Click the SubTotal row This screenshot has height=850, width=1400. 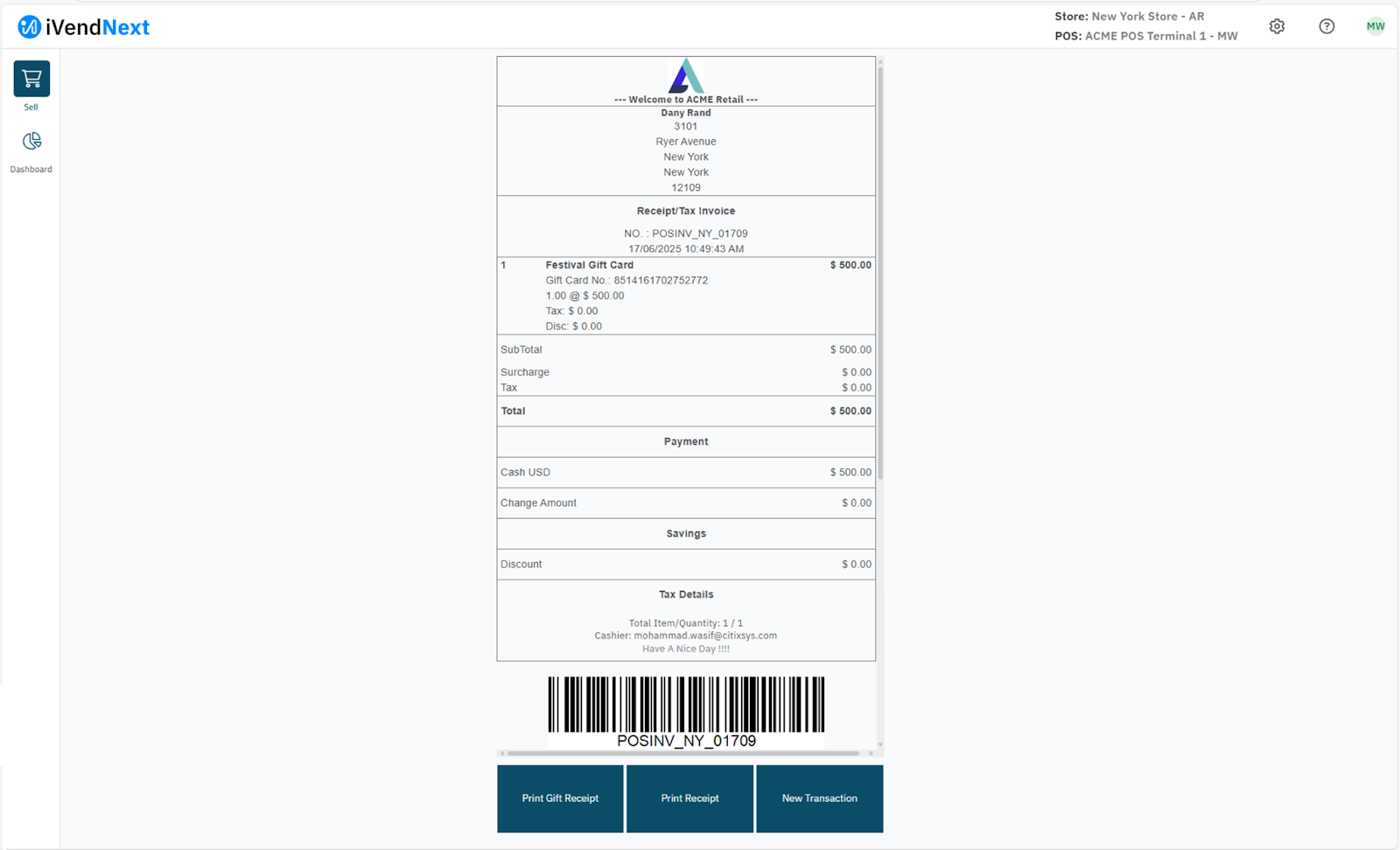pos(686,350)
